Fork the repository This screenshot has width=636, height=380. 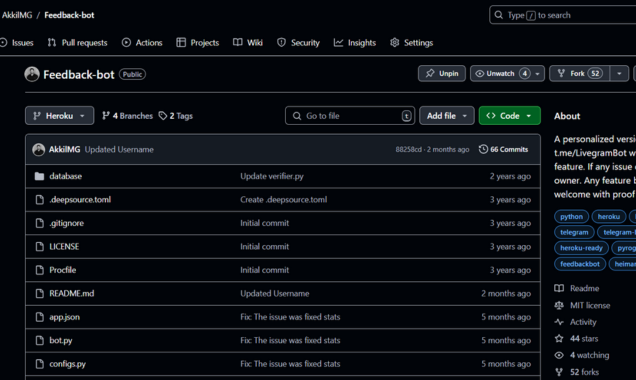580,73
